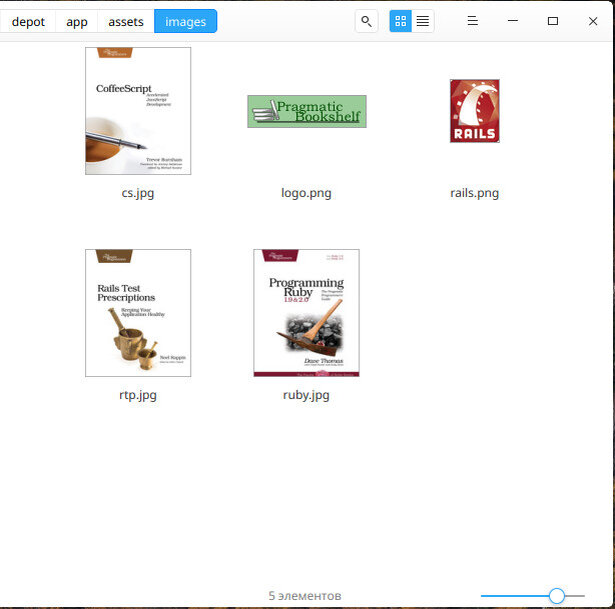This screenshot has width=615, height=609.
Task: Click the rails.png file name
Action: click(x=475, y=193)
